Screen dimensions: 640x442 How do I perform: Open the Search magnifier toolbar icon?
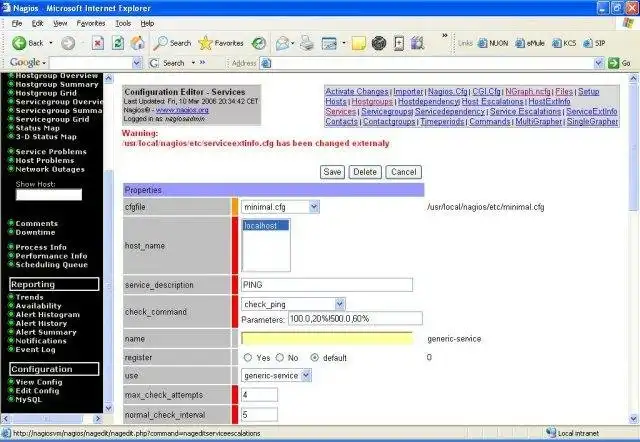(x=160, y=43)
